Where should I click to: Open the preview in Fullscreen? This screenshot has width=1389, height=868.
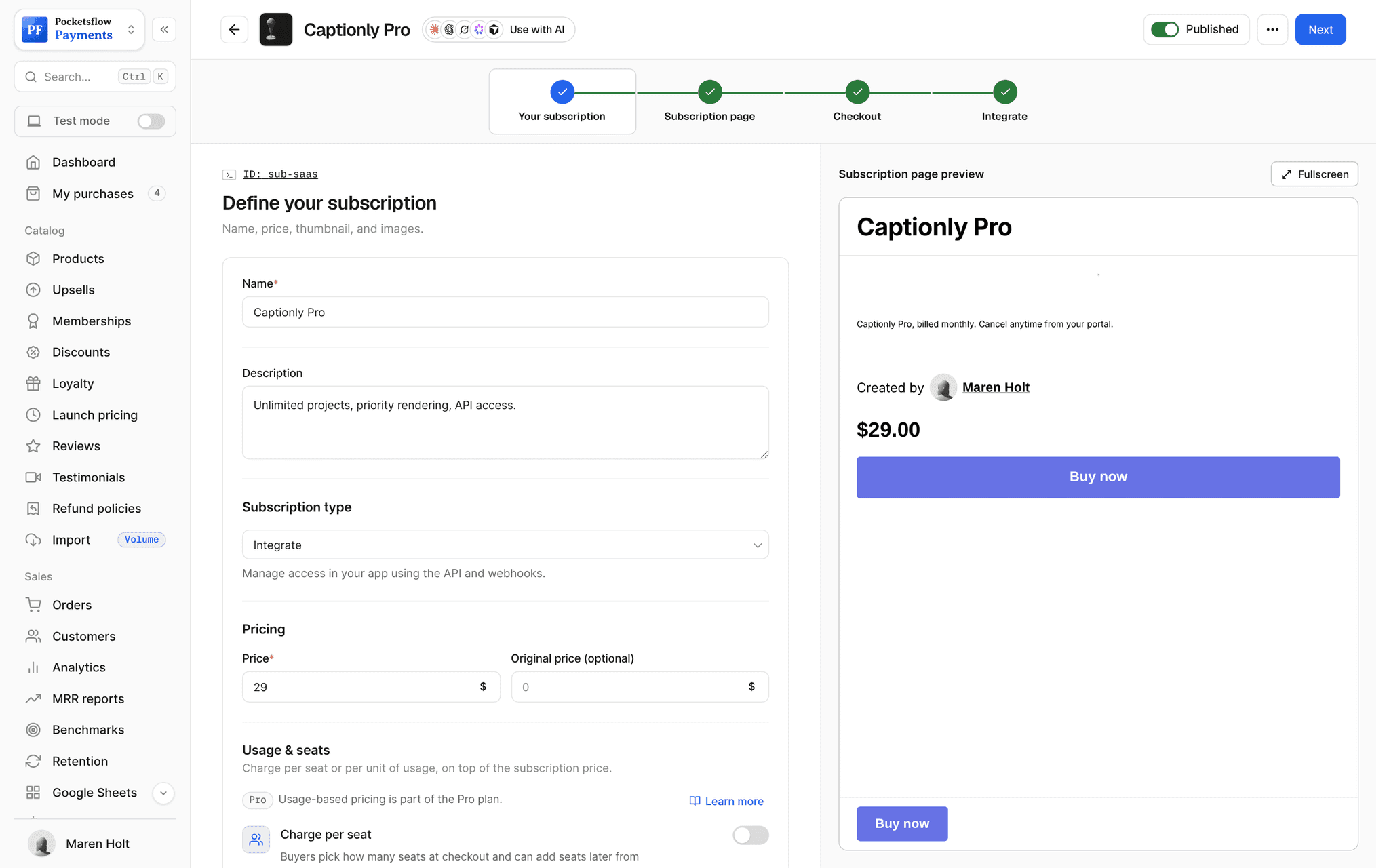tap(1314, 174)
